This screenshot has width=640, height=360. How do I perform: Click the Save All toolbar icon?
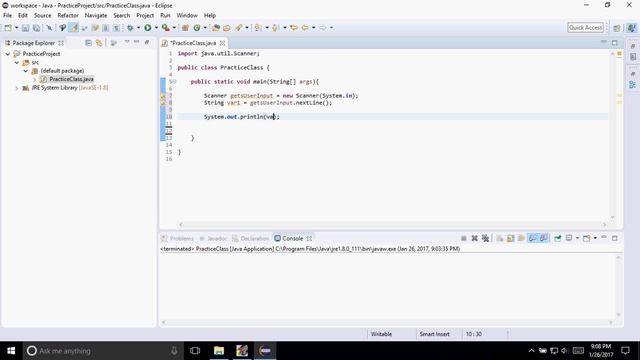[36, 28]
